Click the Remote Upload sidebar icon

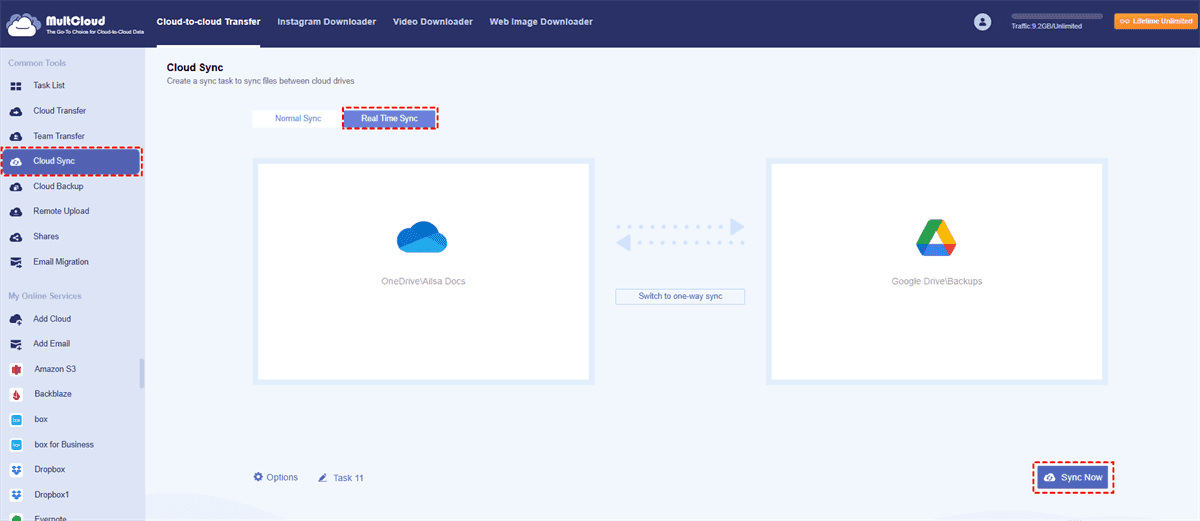(16, 211)
